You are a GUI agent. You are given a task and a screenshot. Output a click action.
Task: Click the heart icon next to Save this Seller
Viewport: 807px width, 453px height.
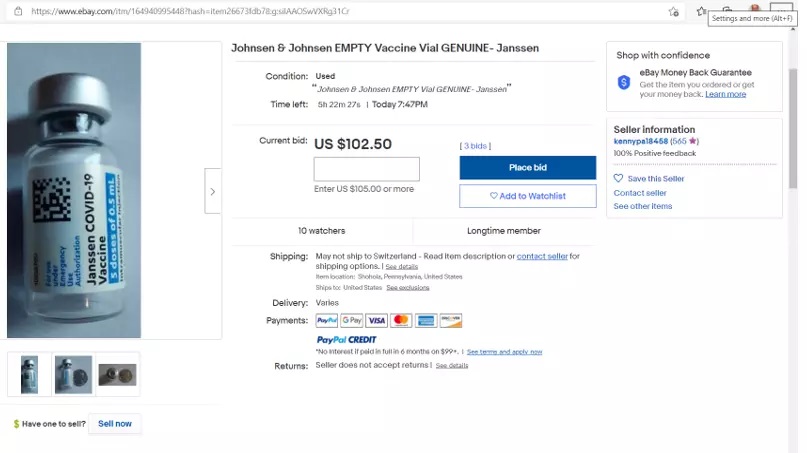point(618,178)
